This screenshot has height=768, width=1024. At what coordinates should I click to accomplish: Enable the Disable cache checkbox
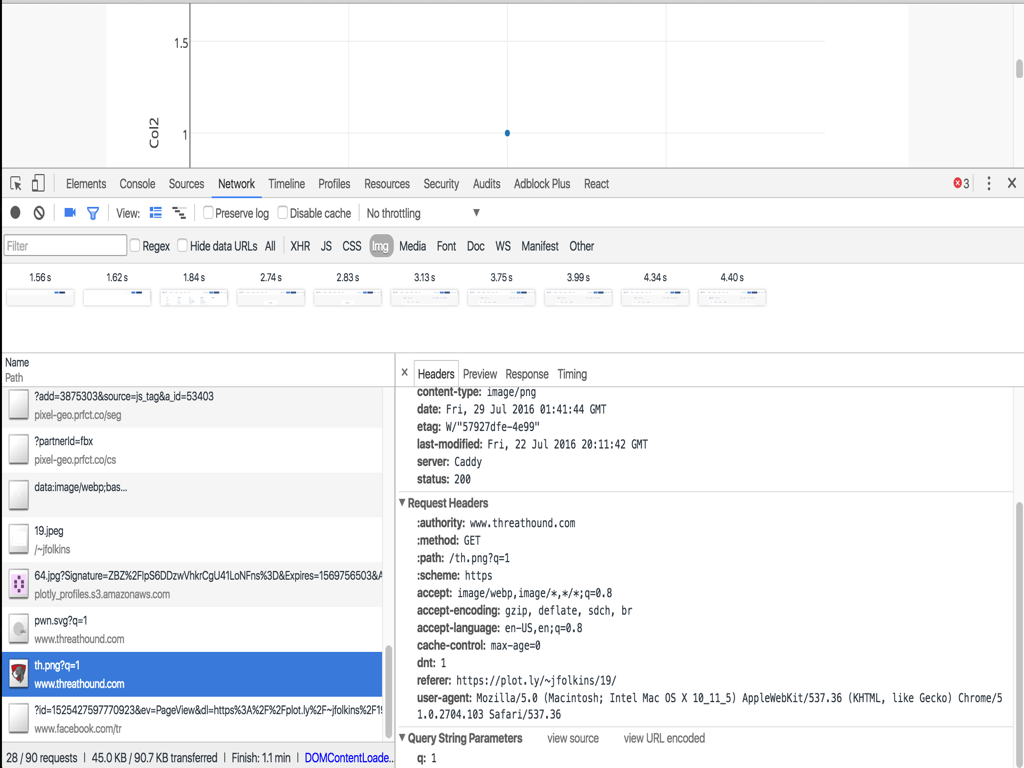(283, 213)
